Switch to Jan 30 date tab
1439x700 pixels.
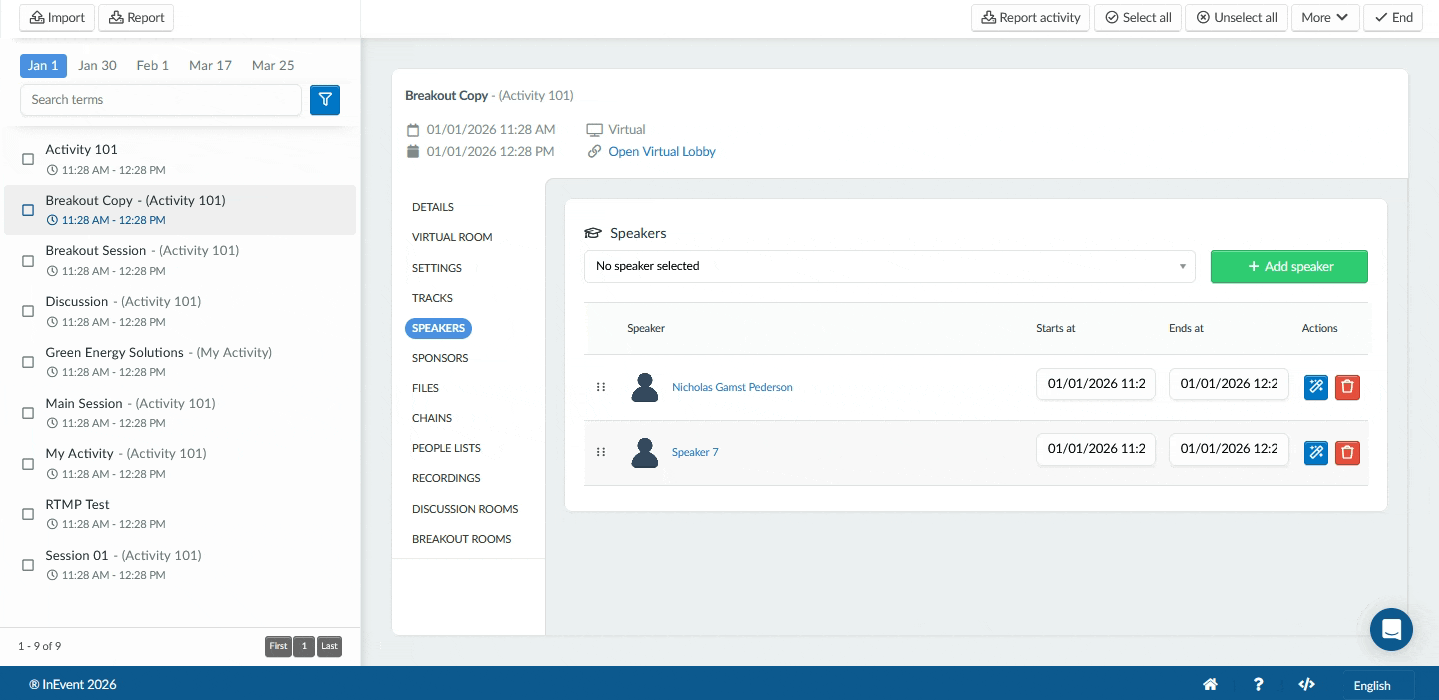tap(97, 65)
